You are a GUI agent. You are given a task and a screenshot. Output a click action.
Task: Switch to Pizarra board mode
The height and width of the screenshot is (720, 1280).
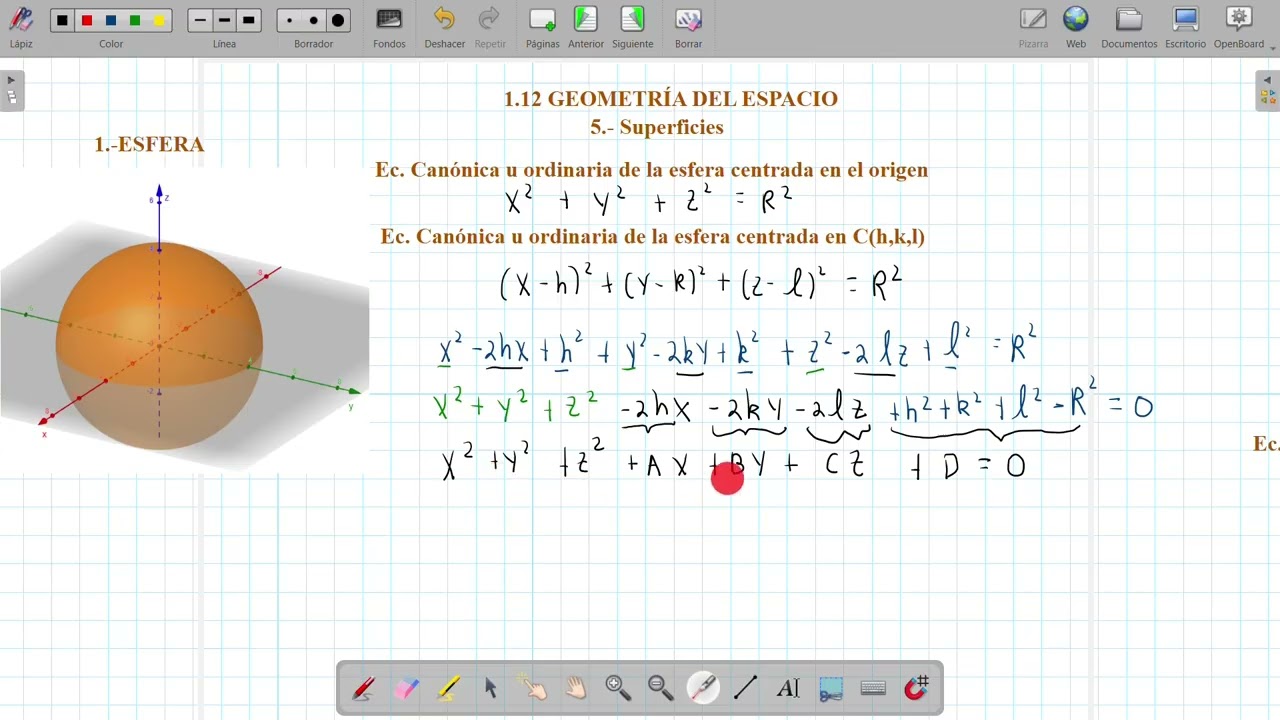coord(1033,27)
